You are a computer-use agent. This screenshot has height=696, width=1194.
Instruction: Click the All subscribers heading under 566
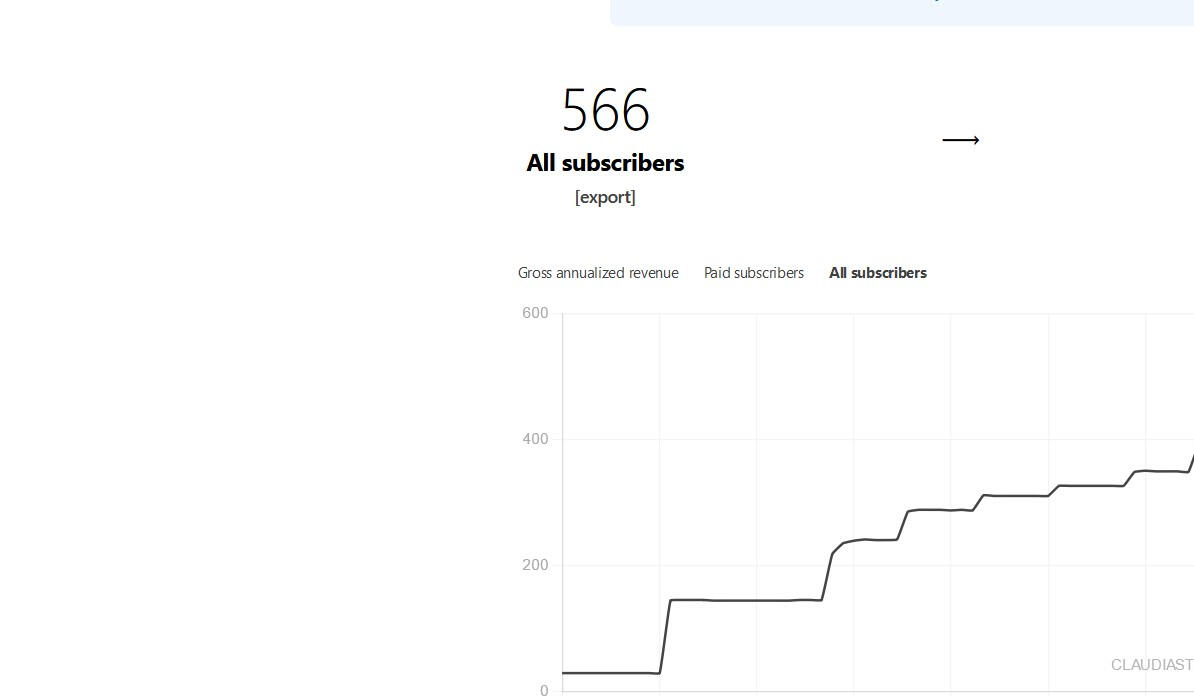pos(605,163)
